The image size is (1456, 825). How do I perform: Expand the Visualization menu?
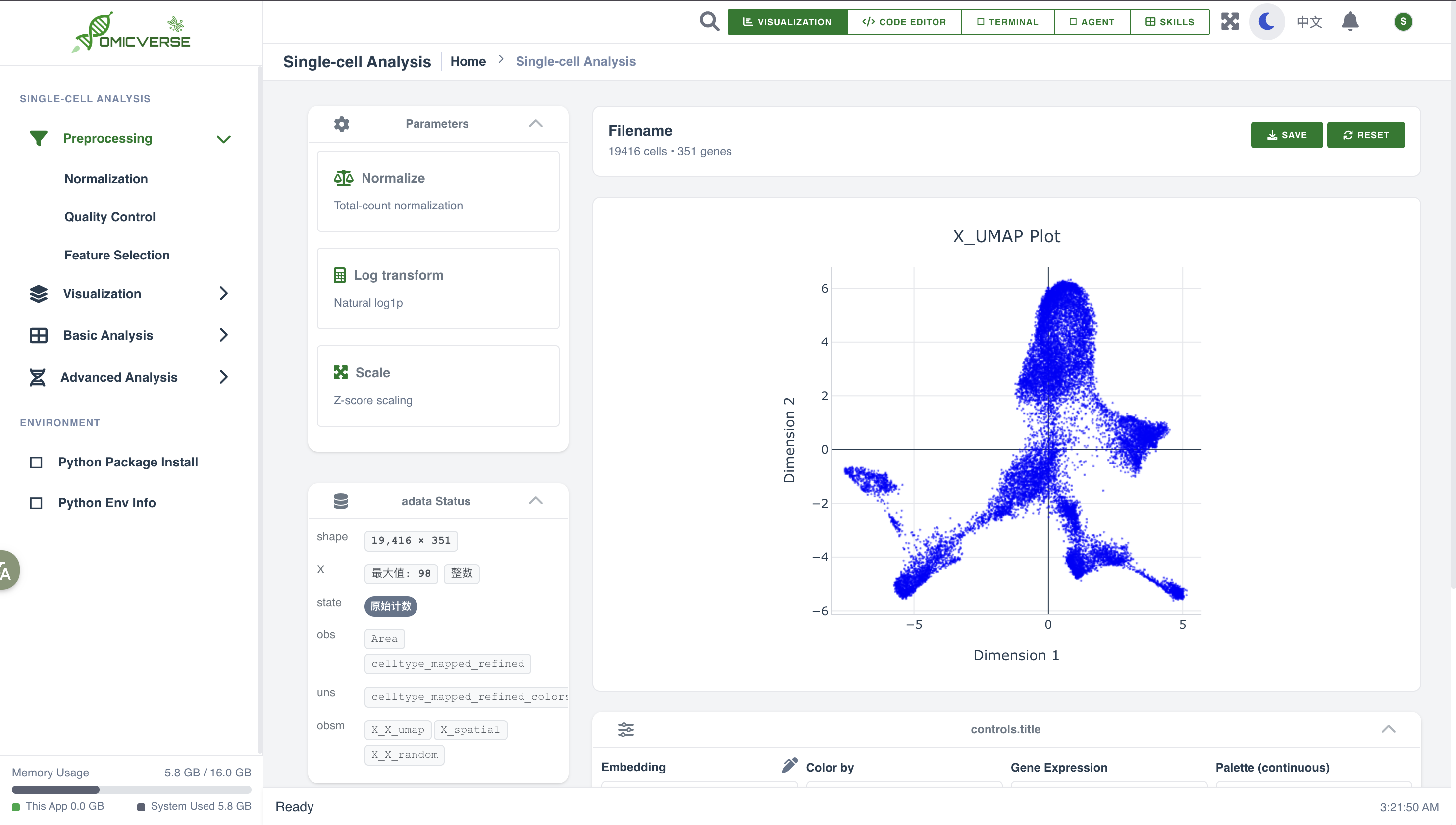(x=223, y=294)
